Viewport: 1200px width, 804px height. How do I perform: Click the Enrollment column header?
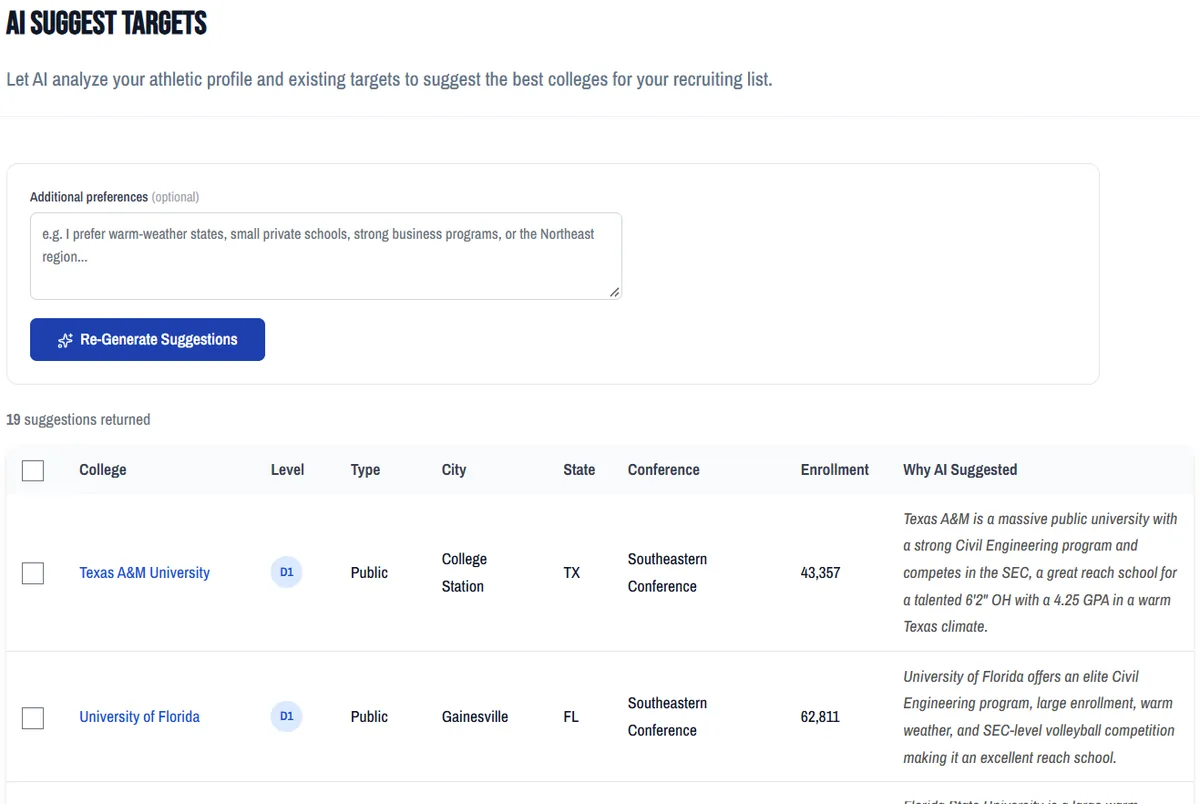(835, 470)
